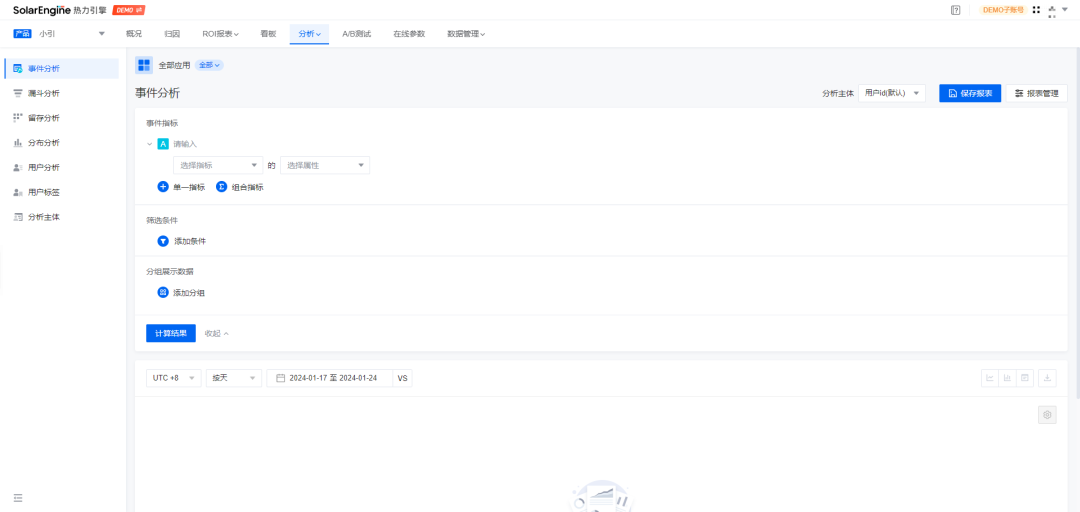Collapse the panel with 收起
The image size is (1080, 512).
pyautogui.click(x=216, y=333)
